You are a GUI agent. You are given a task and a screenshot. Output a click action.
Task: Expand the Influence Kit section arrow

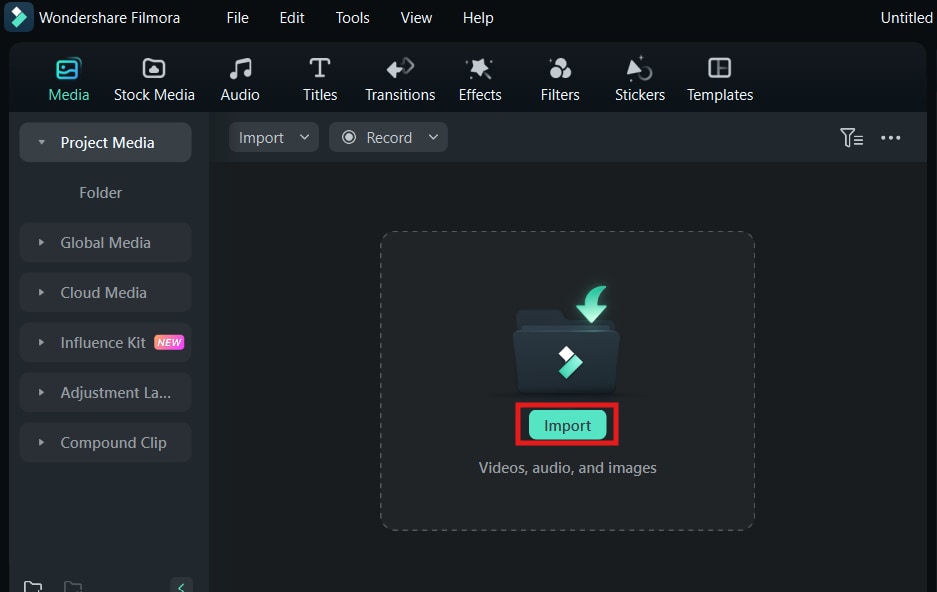(x=41, y=343)
